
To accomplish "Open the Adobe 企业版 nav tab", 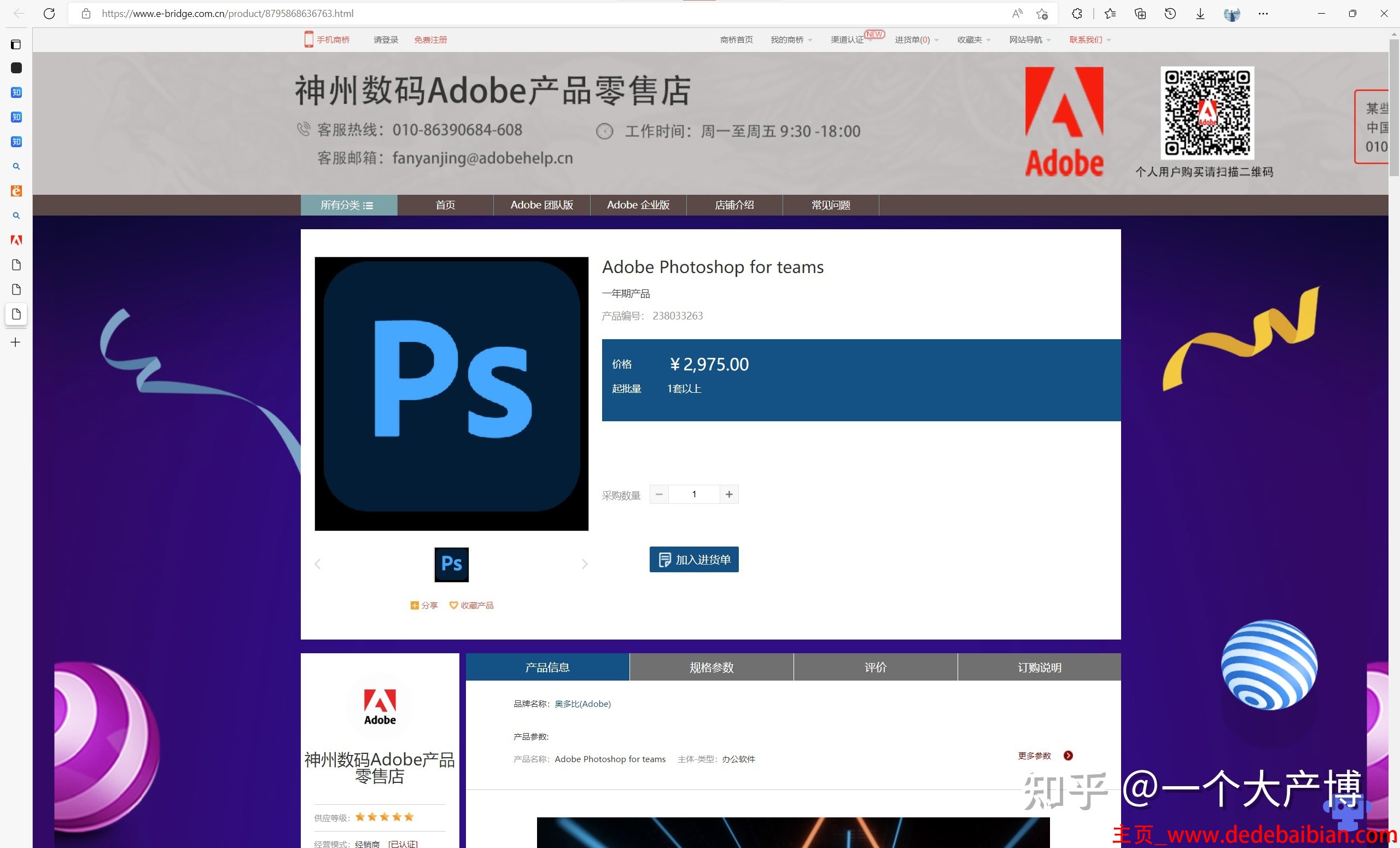I will [638, 205].
